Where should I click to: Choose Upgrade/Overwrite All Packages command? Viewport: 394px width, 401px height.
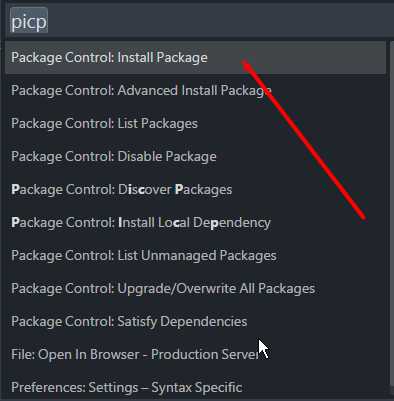tap(195, 288)
